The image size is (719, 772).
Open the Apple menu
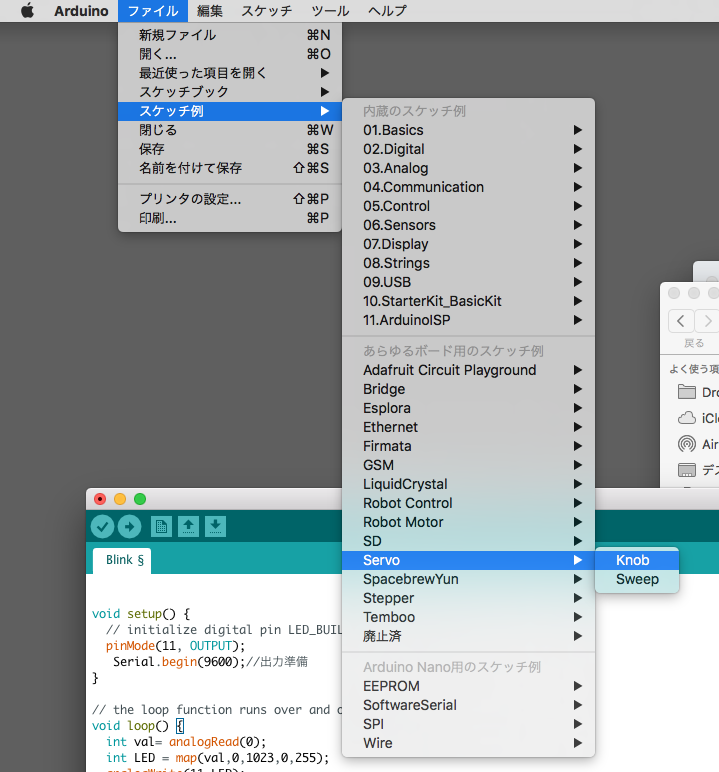[x=28, y=10]
